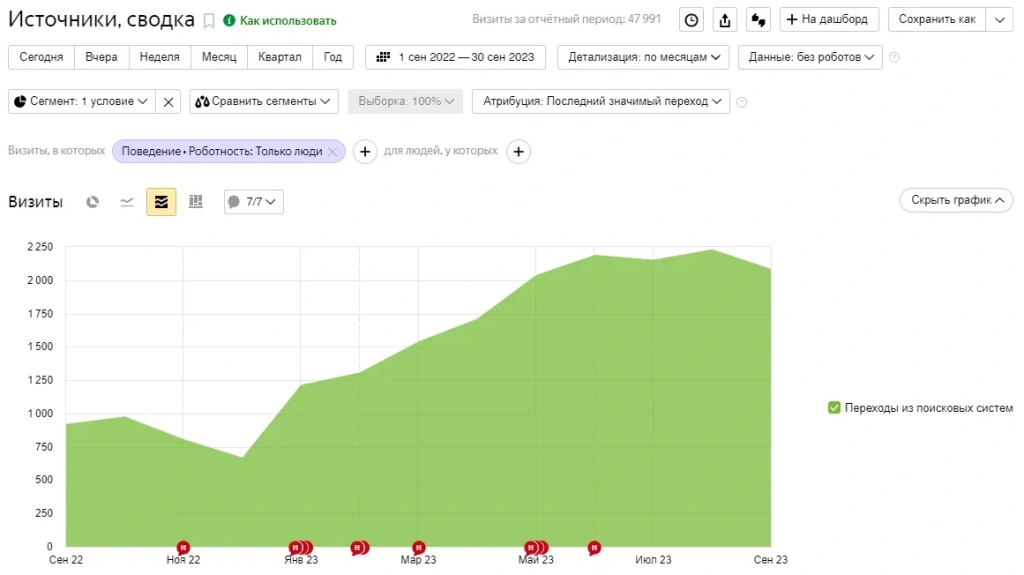Screen dimensions: 1024x575
Task: Uncheck 'Переходы из поисковых систем' legend checkbox
Action: point(834,408)
